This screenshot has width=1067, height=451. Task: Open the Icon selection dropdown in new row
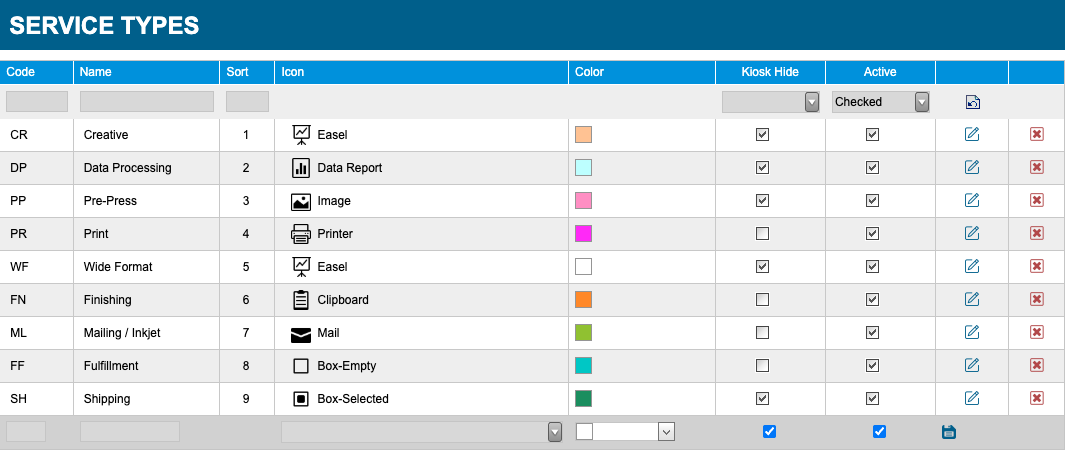pos(421,432)
